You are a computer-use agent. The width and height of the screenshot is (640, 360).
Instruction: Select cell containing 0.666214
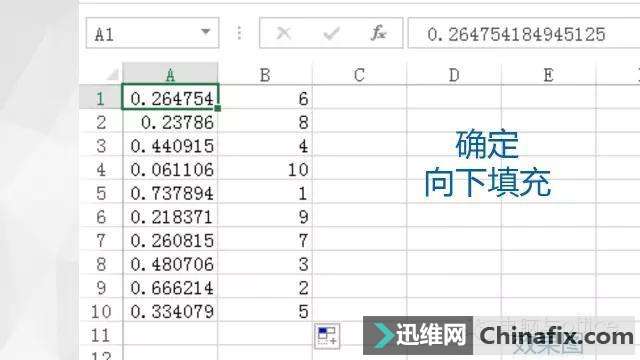tap(170, 287)
